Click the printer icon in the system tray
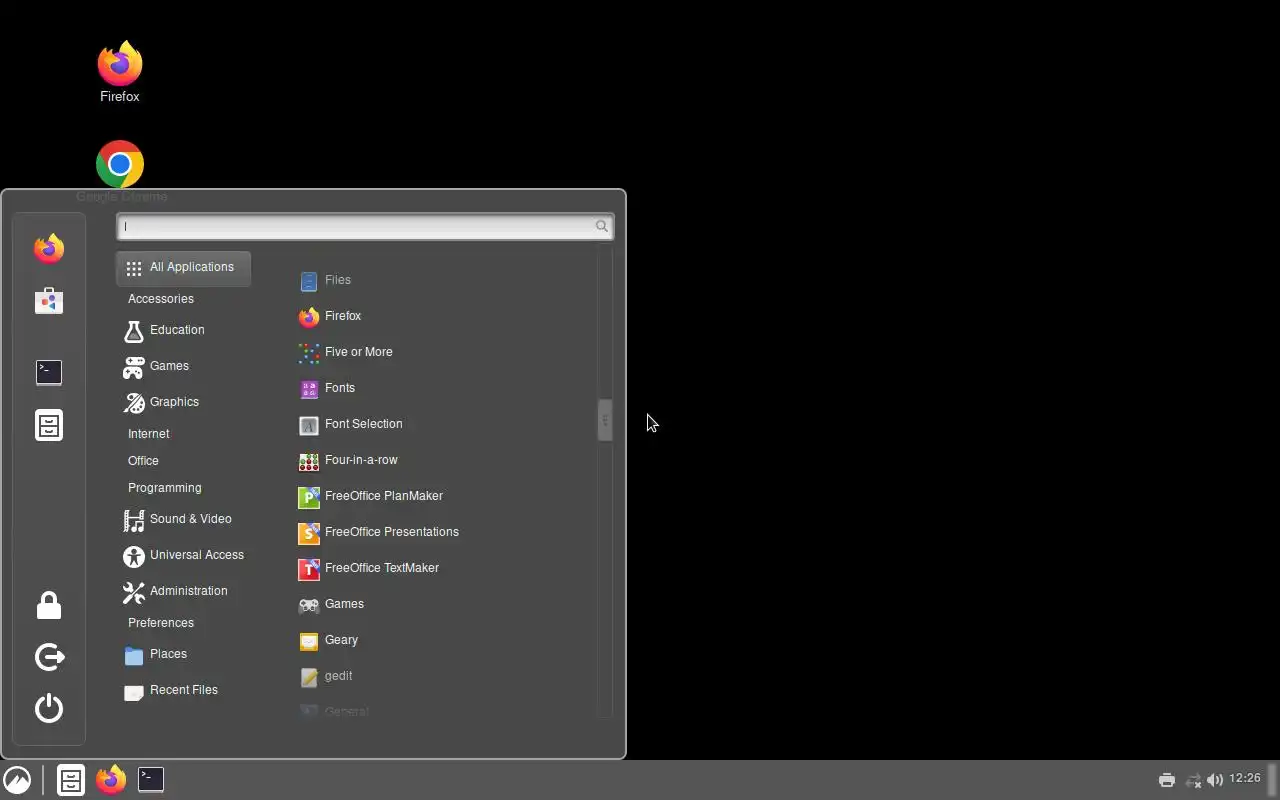This screenshot has width=1280, height=800. (1166, 780)
